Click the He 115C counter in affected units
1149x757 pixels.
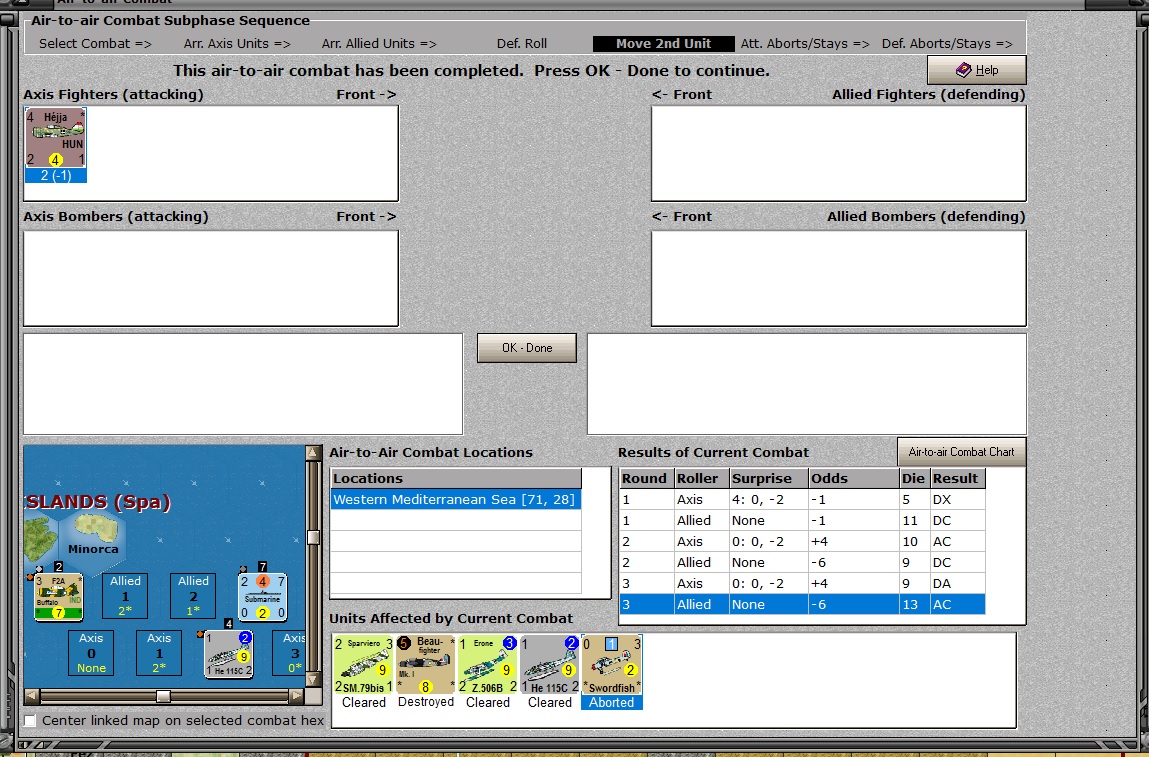pyautogui.click(x=550, y=665)
